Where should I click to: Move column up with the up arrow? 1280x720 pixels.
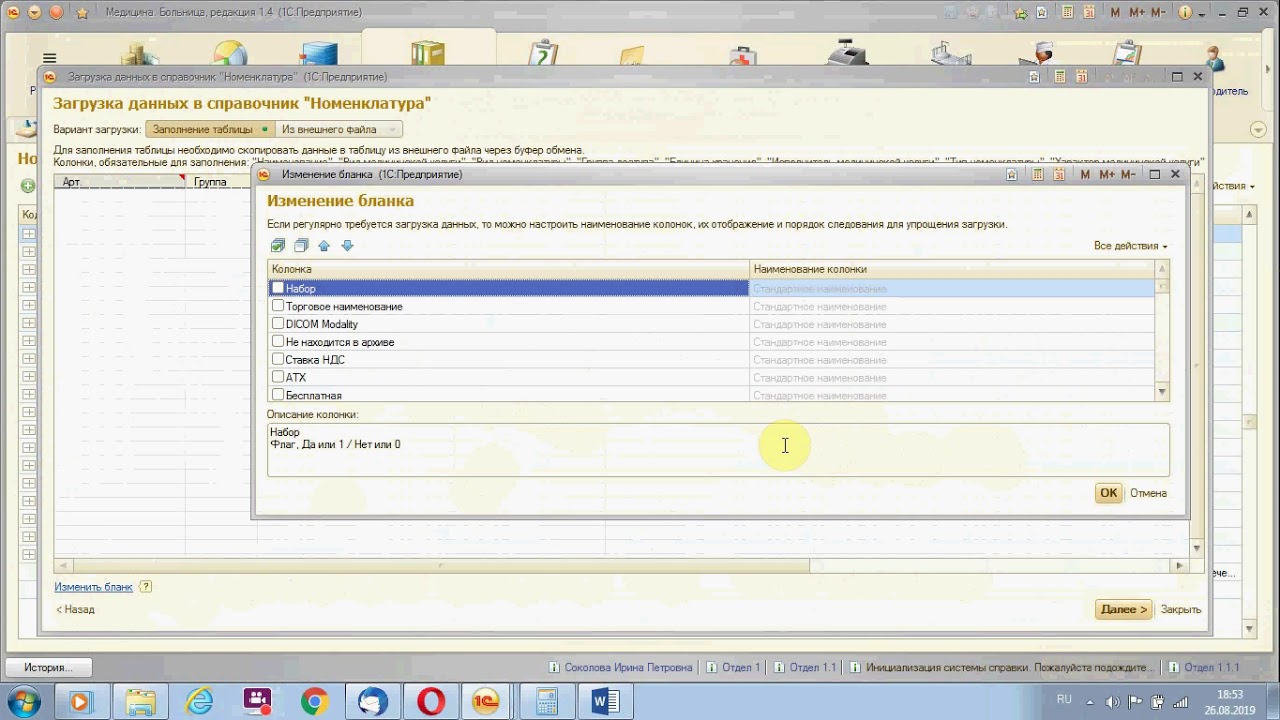tap(324, 246)
